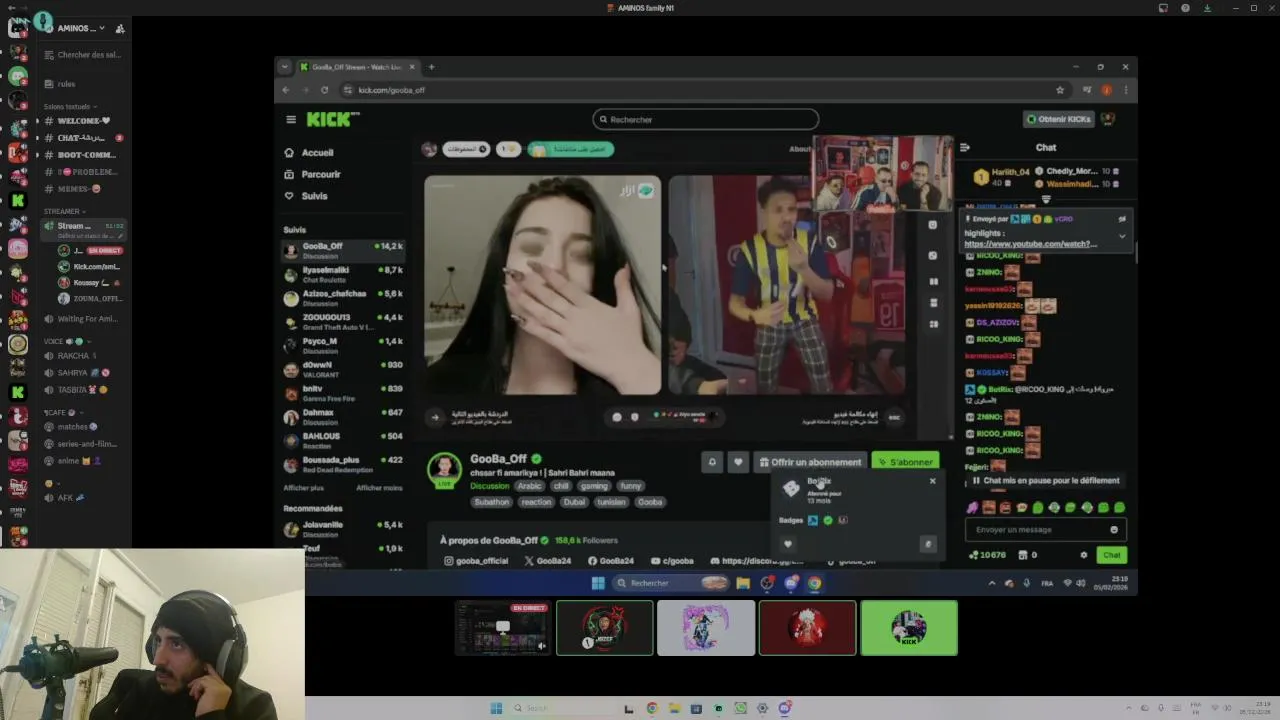Select the d0wwN VALORANT channel
Image resolution: width=1280 pixels, height=720 pixels.
[x=343, y=369]
